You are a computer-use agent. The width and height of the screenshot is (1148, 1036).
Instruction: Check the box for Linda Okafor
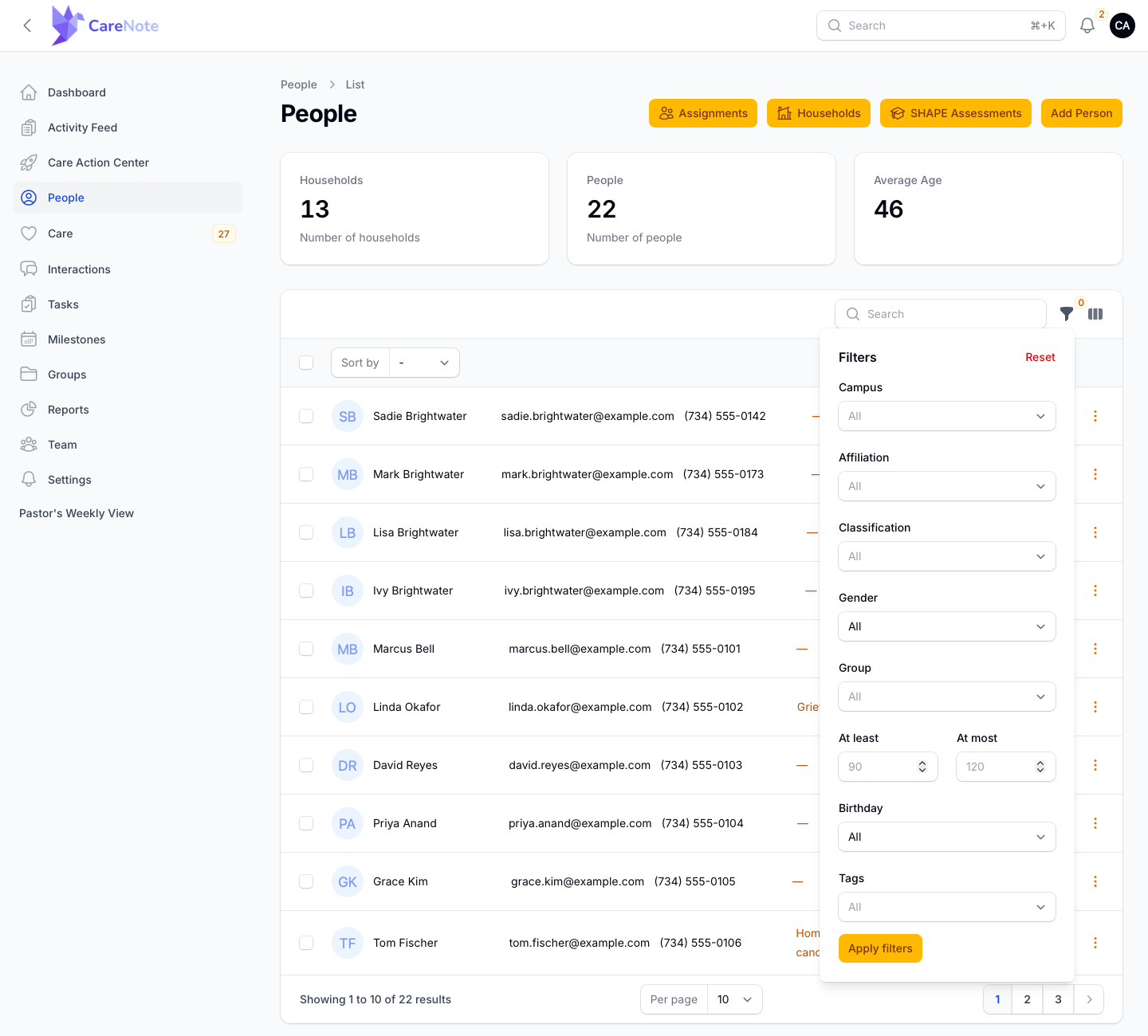tap(306, 707)
